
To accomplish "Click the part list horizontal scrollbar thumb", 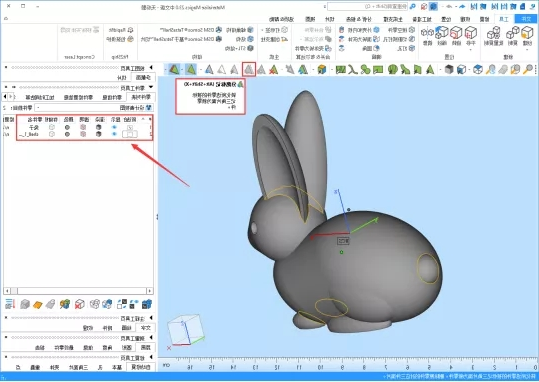I will coord(14,291).
